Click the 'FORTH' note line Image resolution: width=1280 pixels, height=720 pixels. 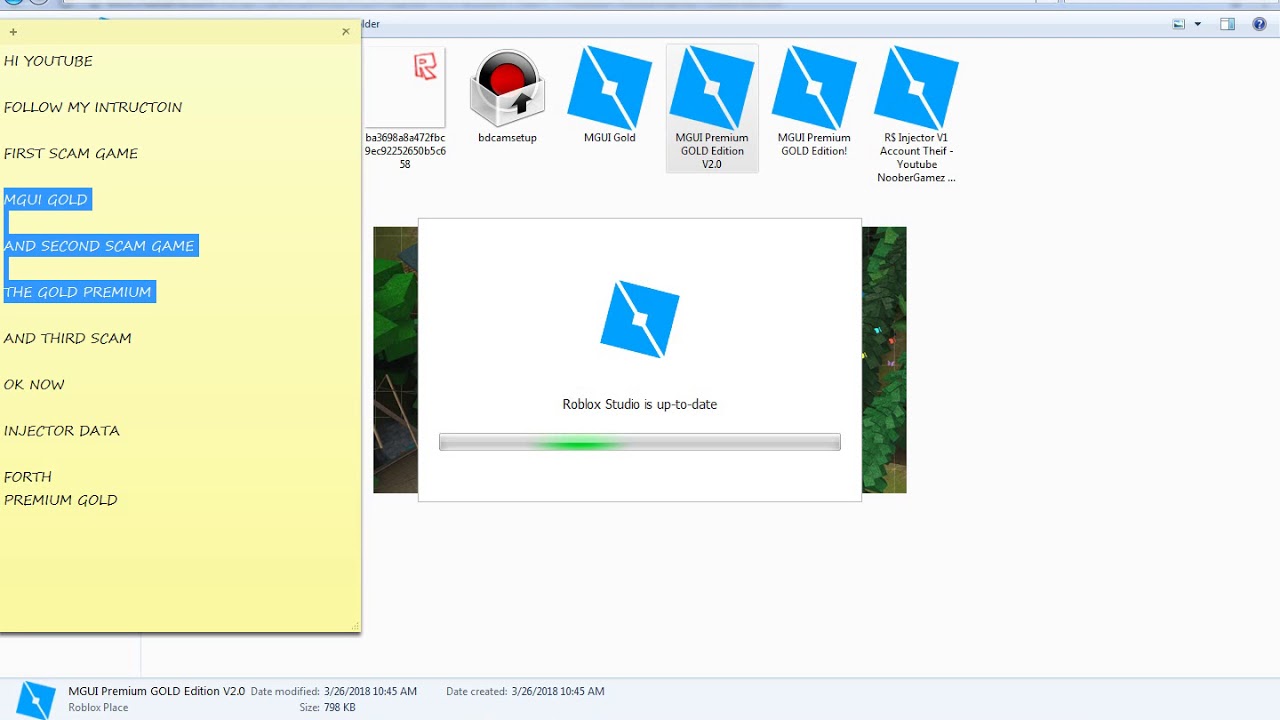[28, 477]
